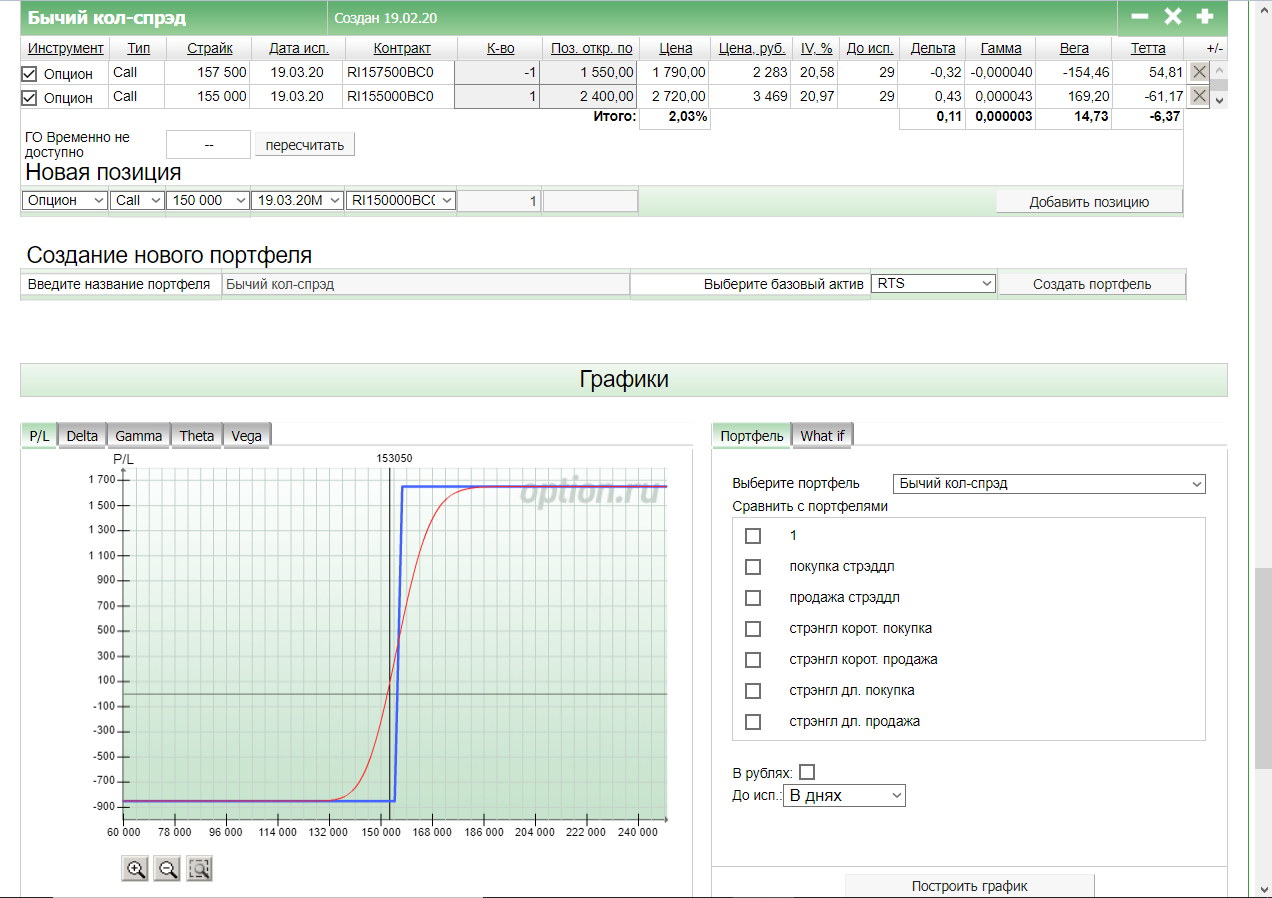Image resolution: width=1272 pixels, height=898 pixels.
Task: Click the X icon in portfolio header
Action: coord(1172,17)
